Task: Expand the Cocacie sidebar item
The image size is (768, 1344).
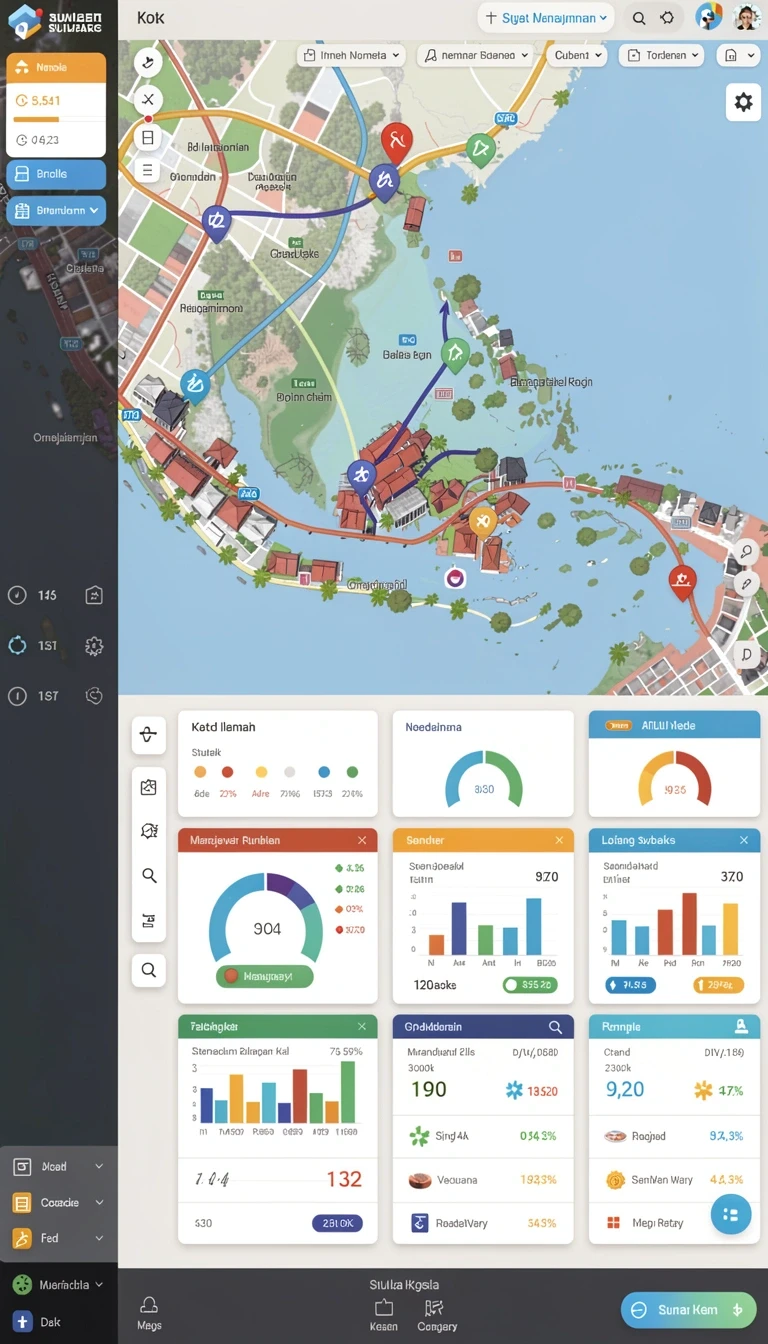Action: 58,1203
